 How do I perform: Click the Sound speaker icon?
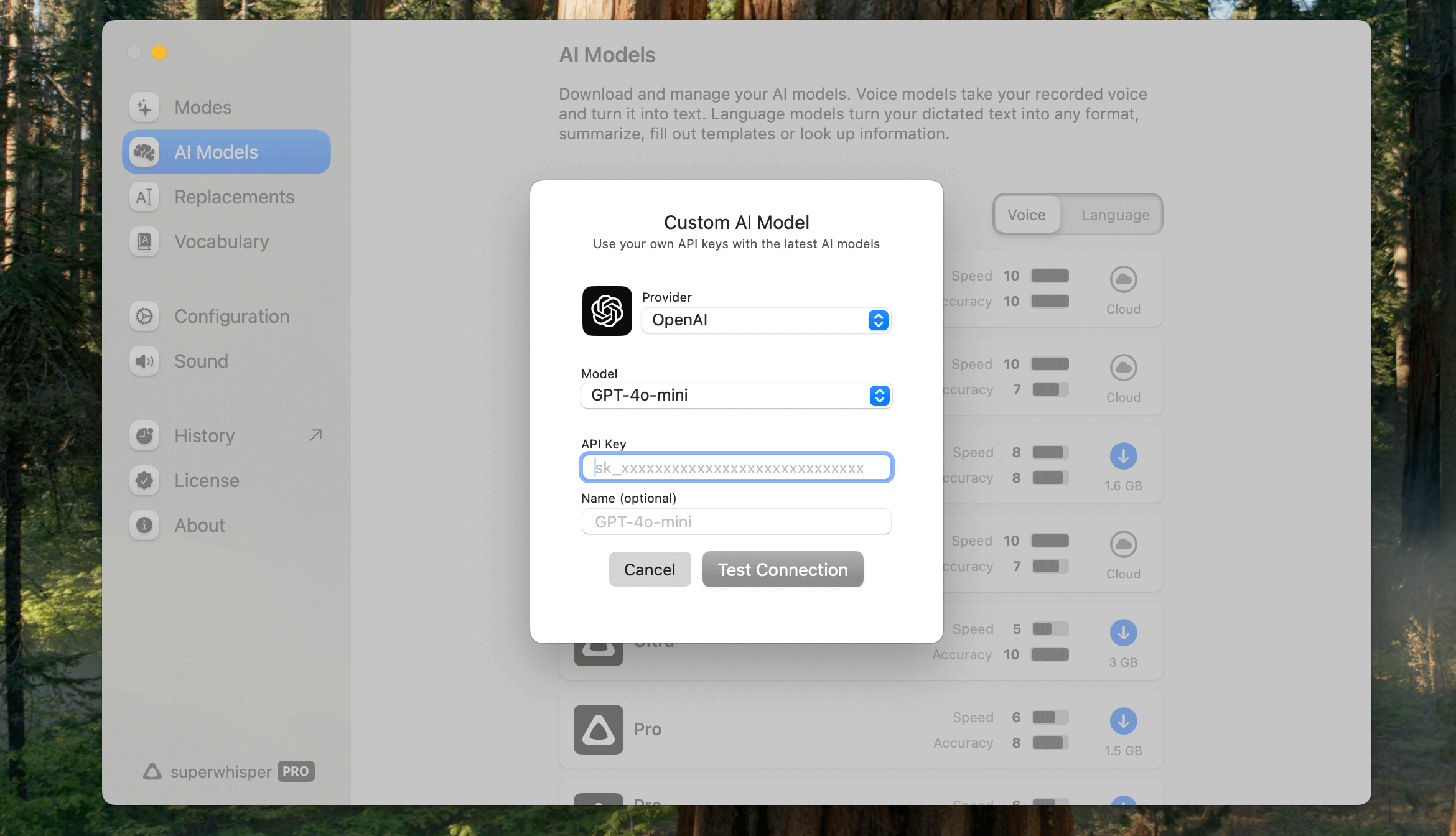click(144, 361)
